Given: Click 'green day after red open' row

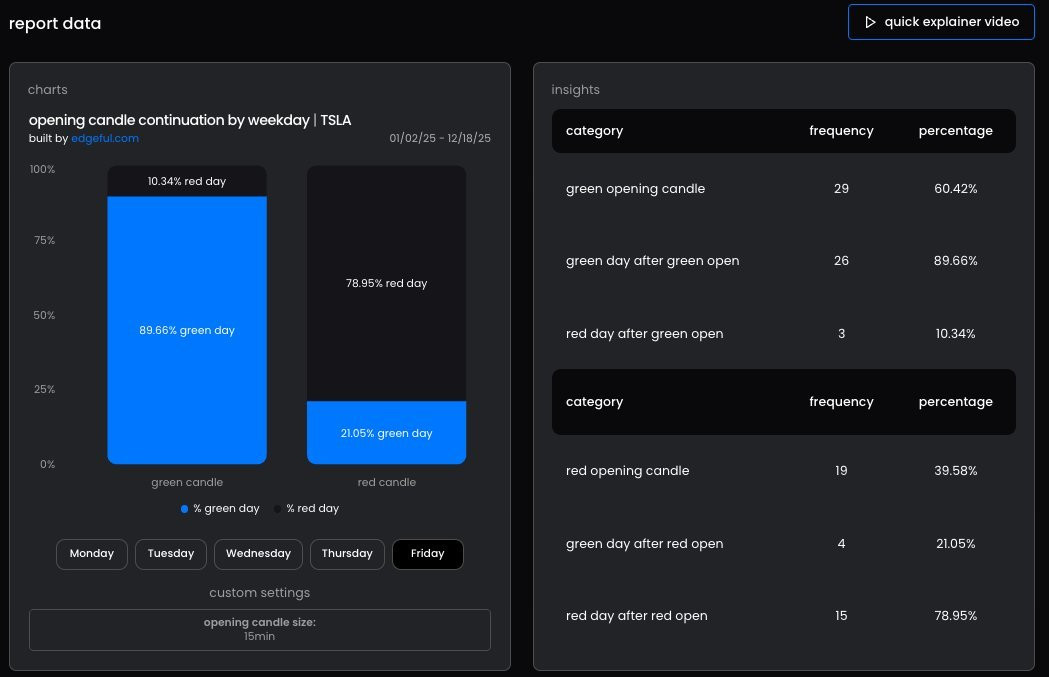Looking at the screenshot, I should pos(783,544).
